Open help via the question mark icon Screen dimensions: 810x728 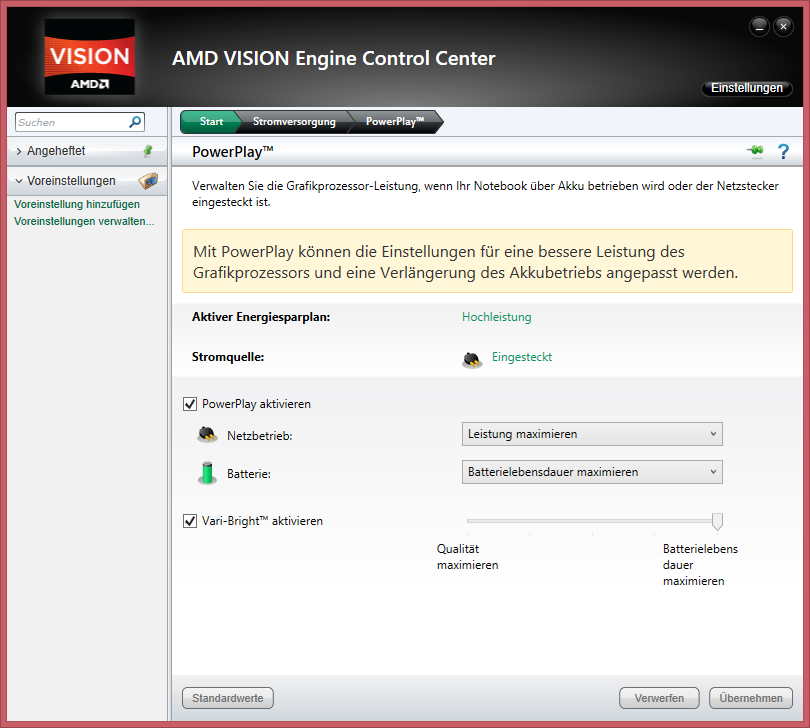783,151
